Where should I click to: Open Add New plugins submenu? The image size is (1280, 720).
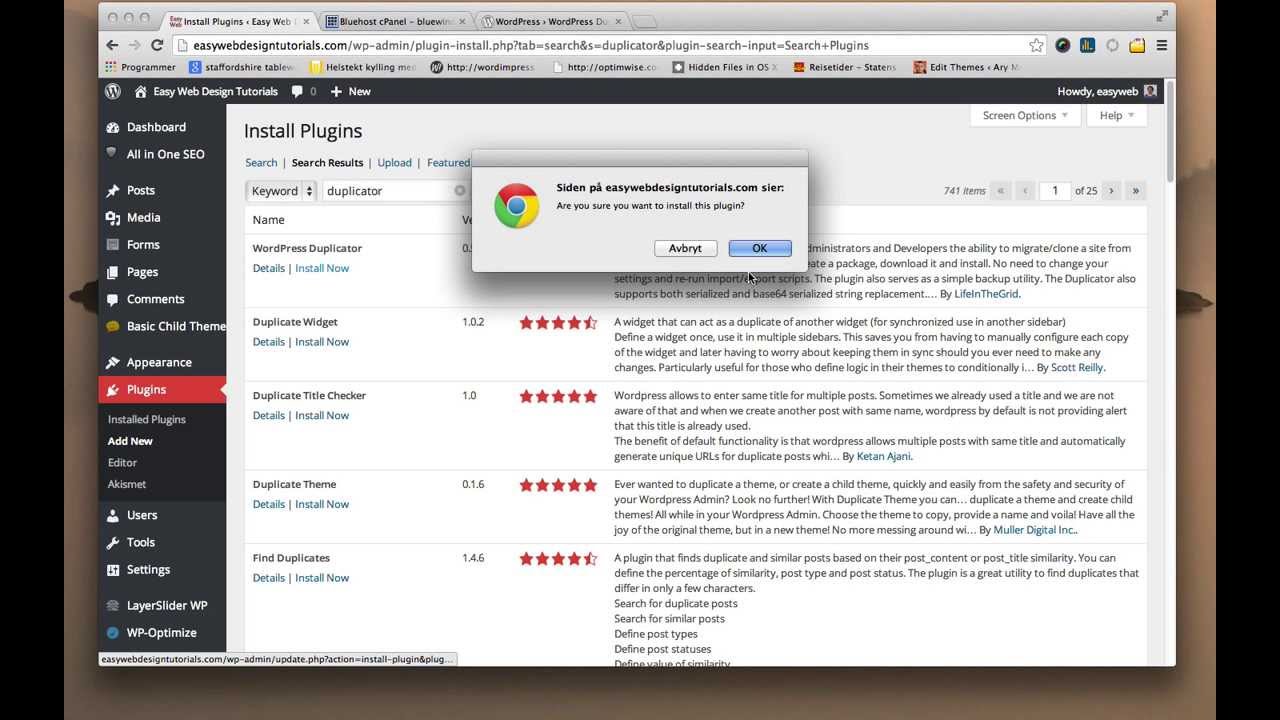130,441
